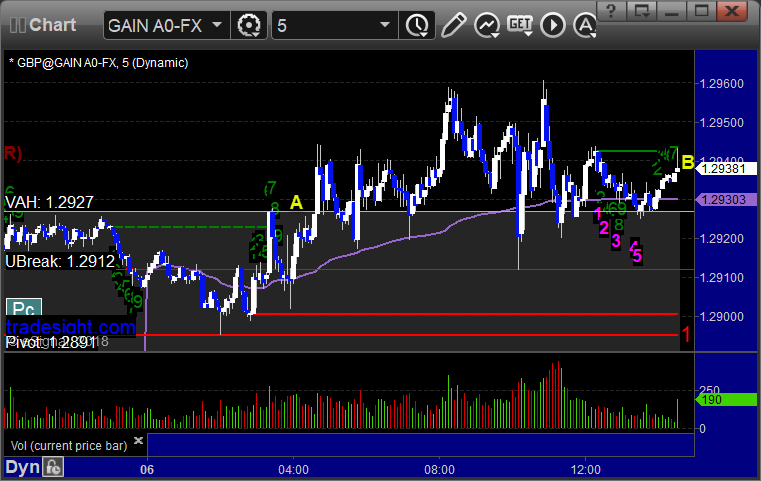Select the pencil drawing tools icon
Image resolution: width=761 pixels, height=481 pixels.
pyautogui.click(x=453, y=25)
